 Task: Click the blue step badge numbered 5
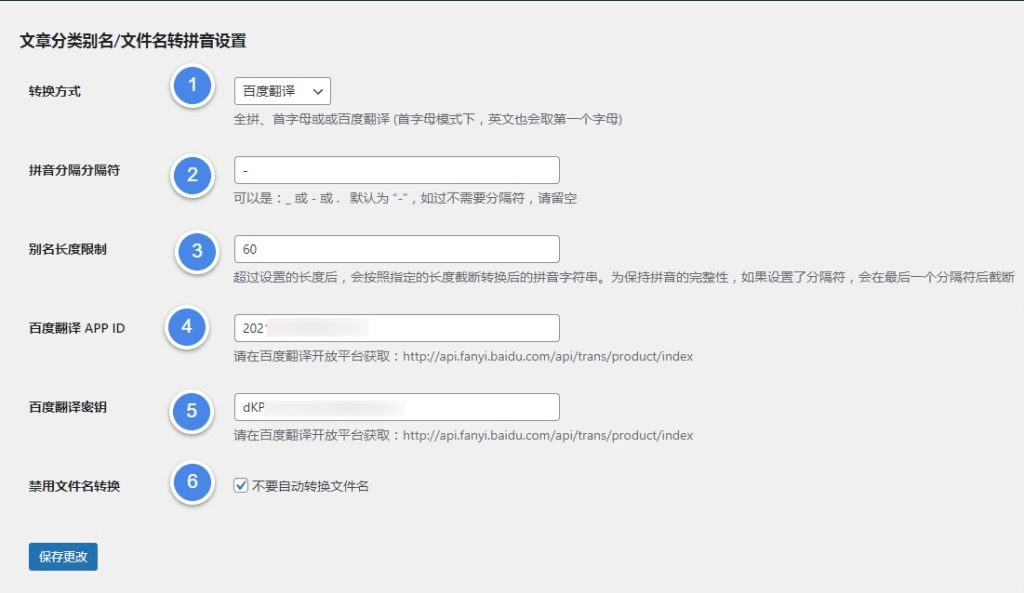click(x=190, y=410)
